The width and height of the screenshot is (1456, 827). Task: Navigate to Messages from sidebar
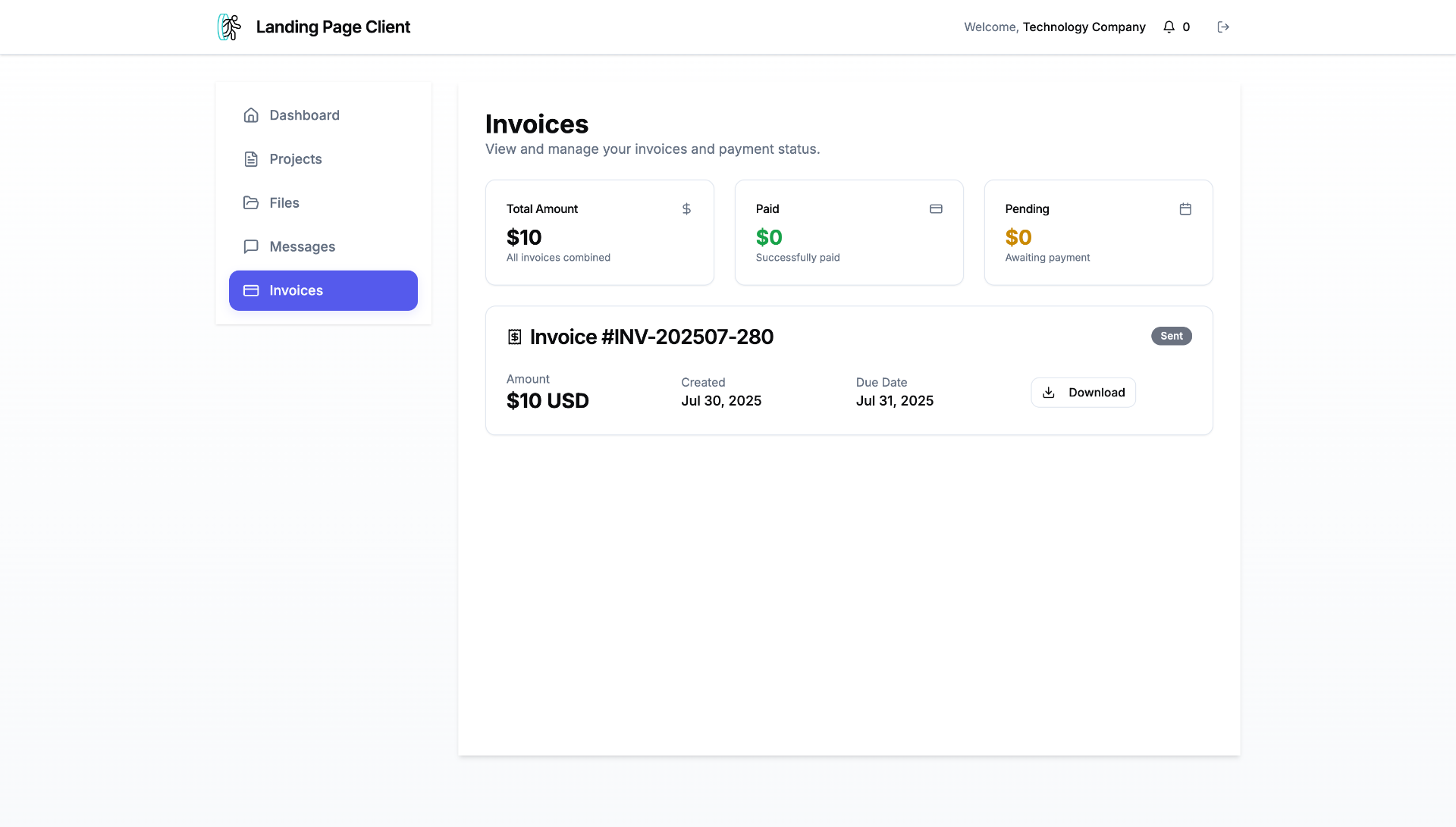click(x=302, y=246)
